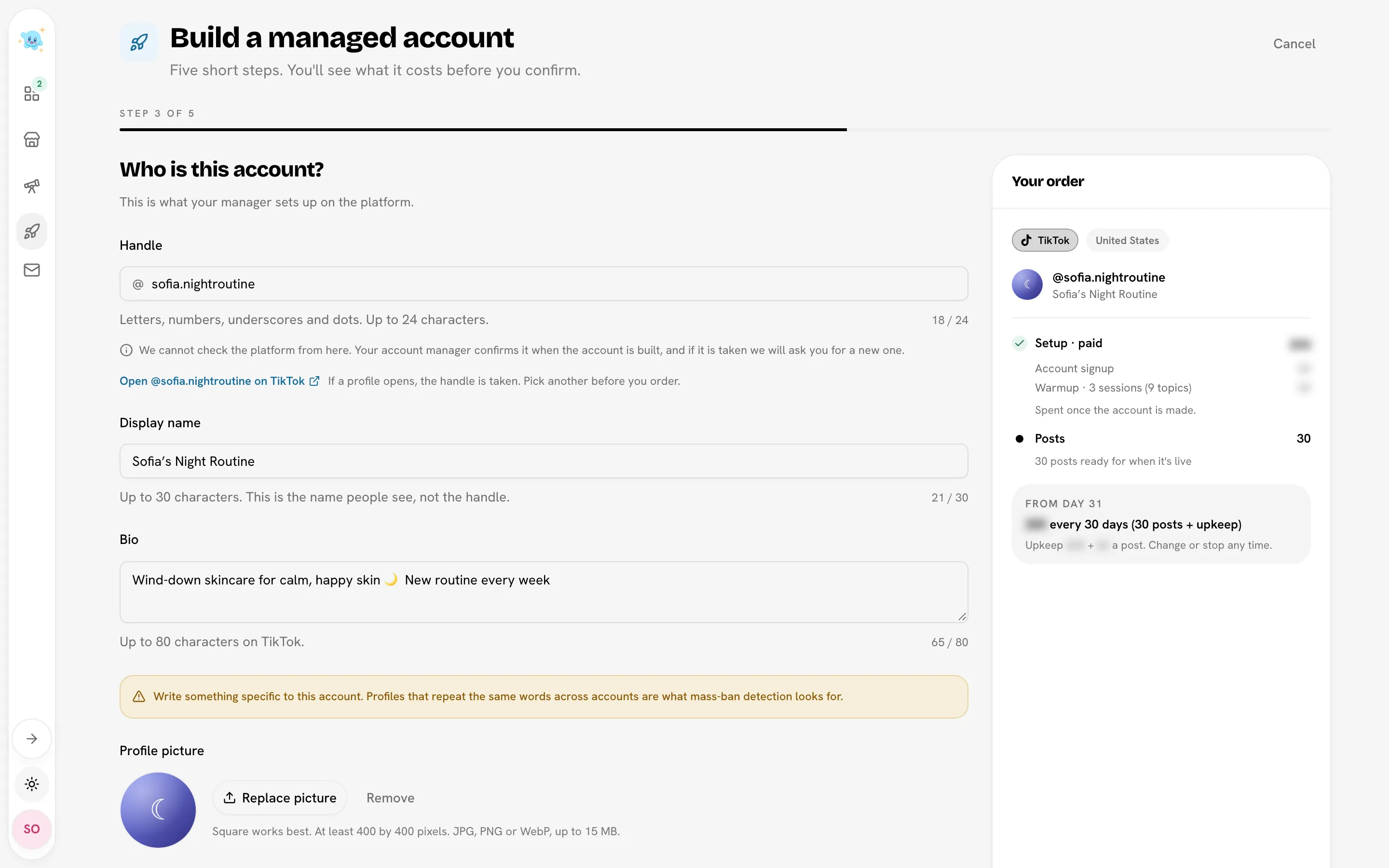
Task: Edit the Handle input field
Action: click(x=544, y=284)
